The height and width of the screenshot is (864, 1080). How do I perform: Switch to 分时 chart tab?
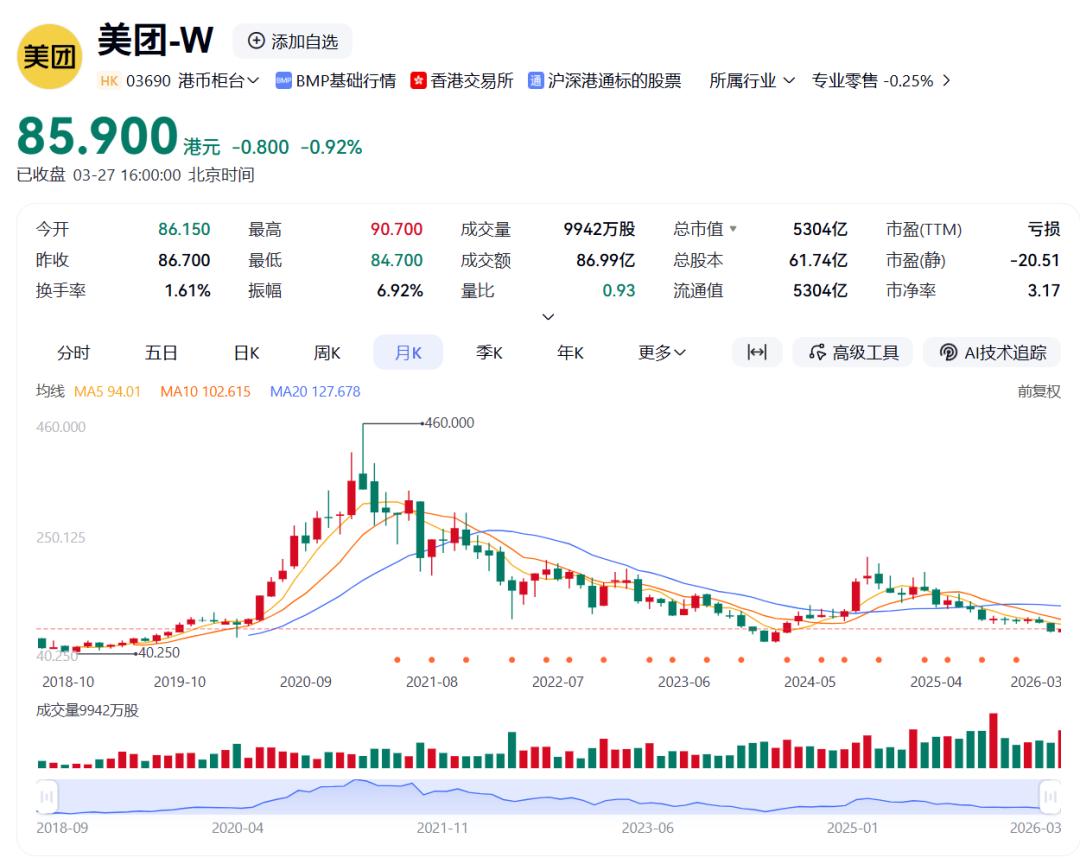(74, 353)
